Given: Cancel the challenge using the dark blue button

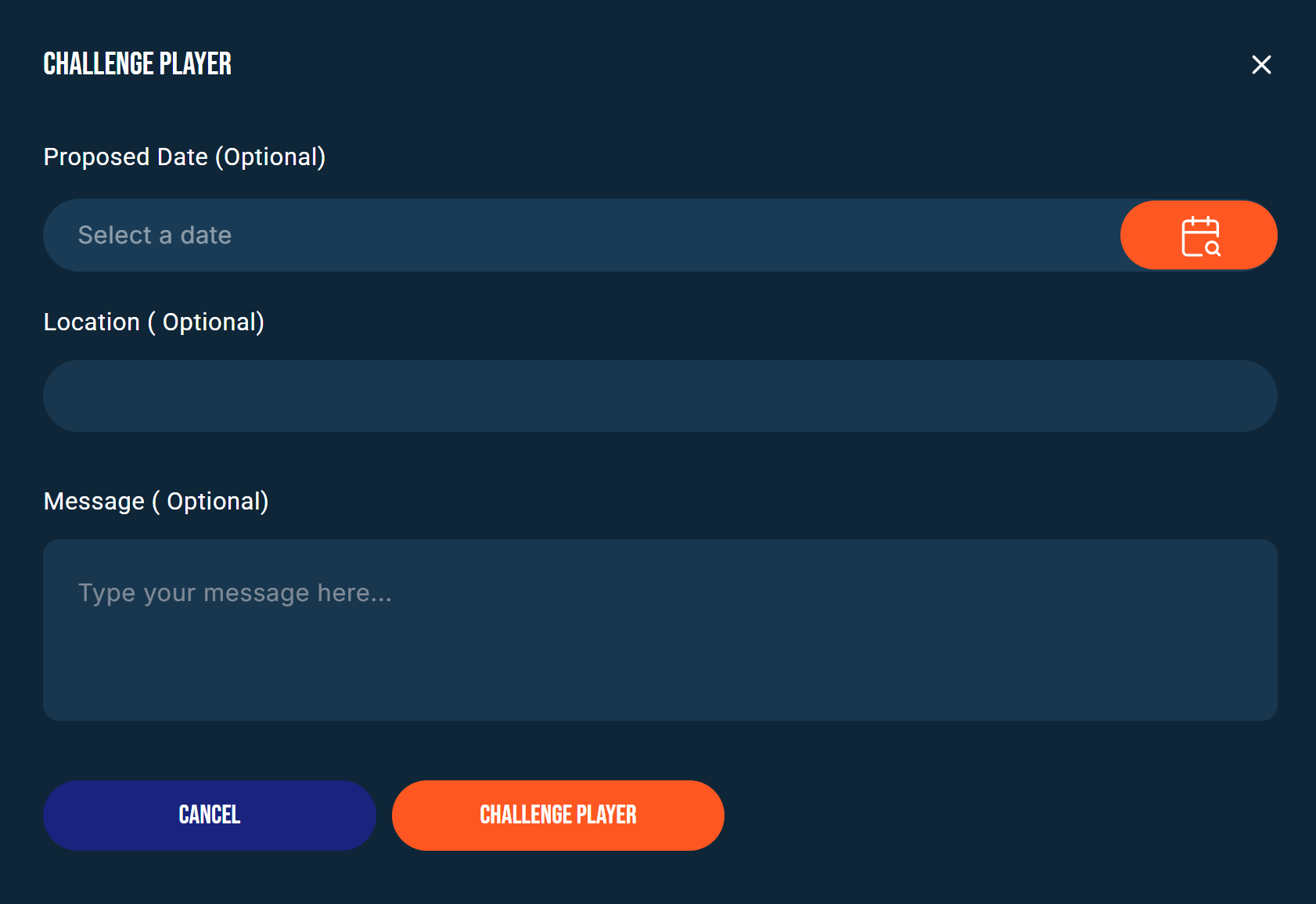Looking at the screenshot, I should pyautogui.click(x=209, y=815).
